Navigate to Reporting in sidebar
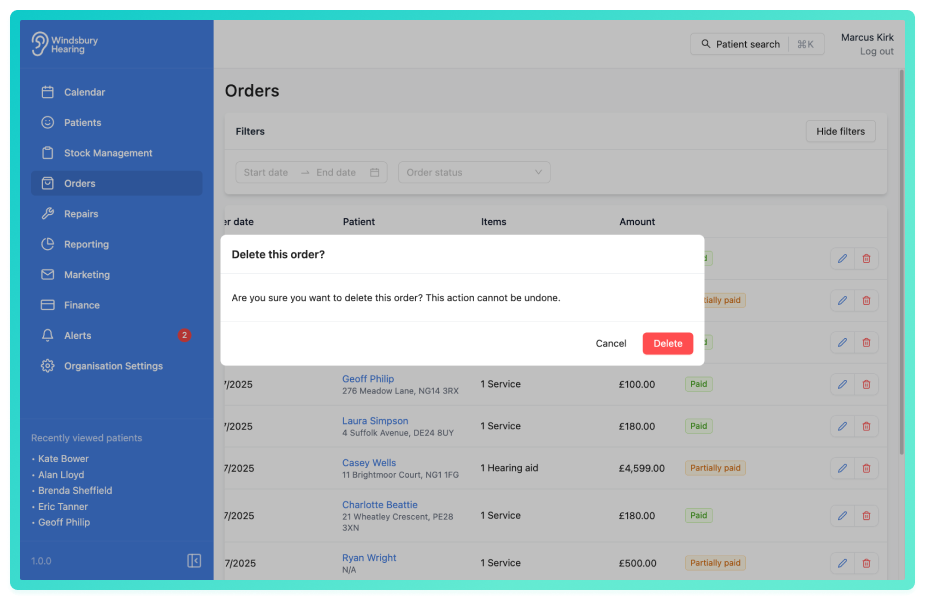This screenshot has width=925, height=600. pos(116,244)
